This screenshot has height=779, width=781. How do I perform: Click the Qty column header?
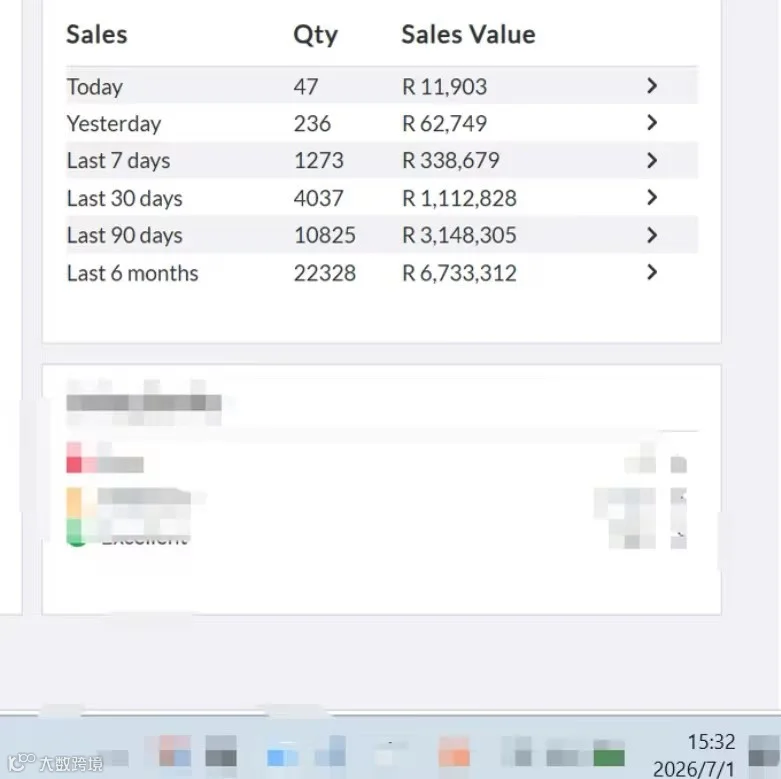tap(315, 35)
